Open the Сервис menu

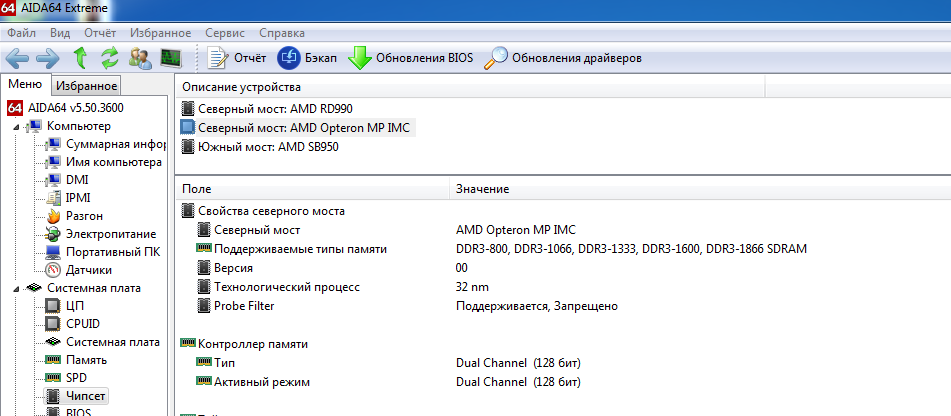pos(224,33)
